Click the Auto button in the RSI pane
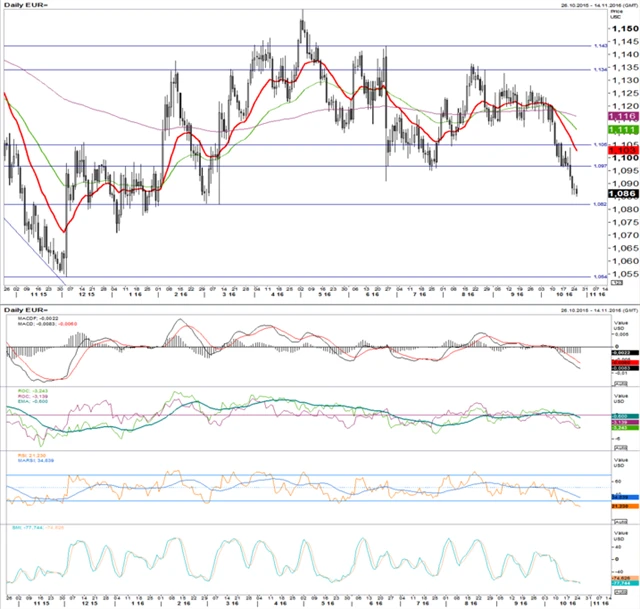This screenshot has height=609, width=640. pyautogui.click(x=620, y=522)
